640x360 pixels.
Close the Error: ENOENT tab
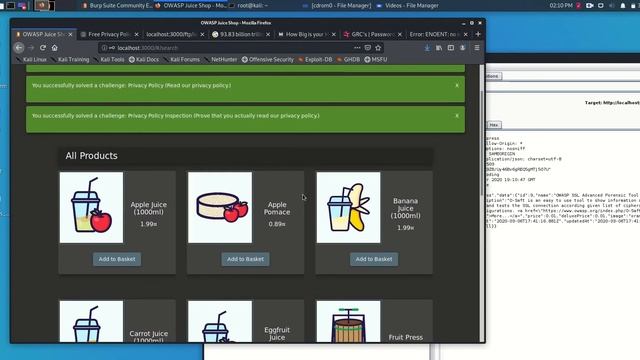pos(465,35)
